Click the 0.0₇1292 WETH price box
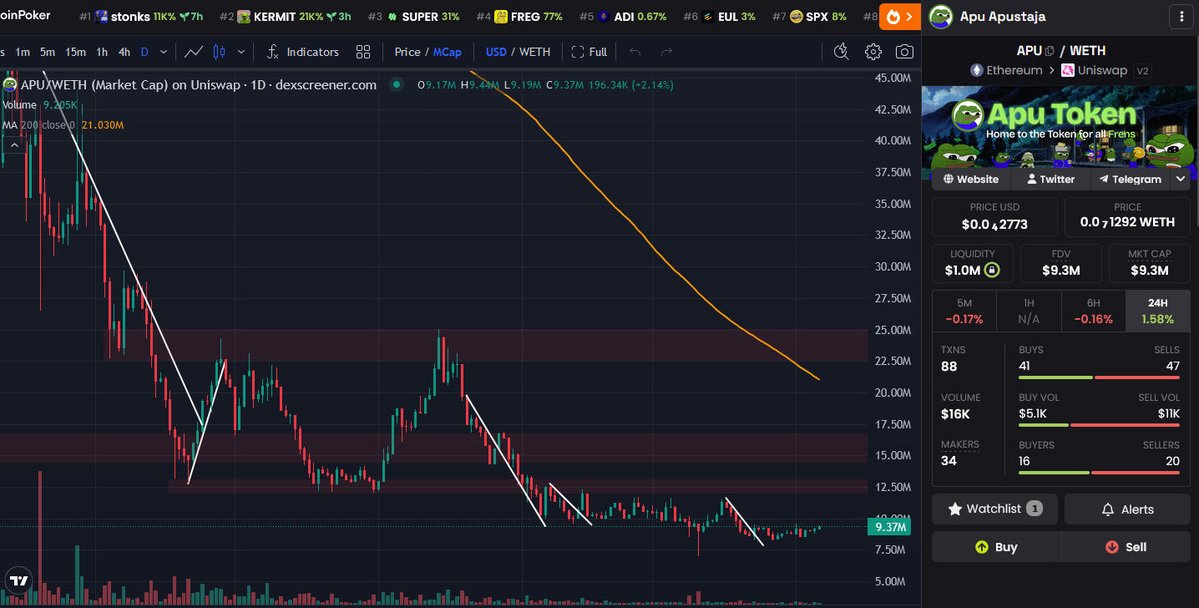 (1127, 216)
